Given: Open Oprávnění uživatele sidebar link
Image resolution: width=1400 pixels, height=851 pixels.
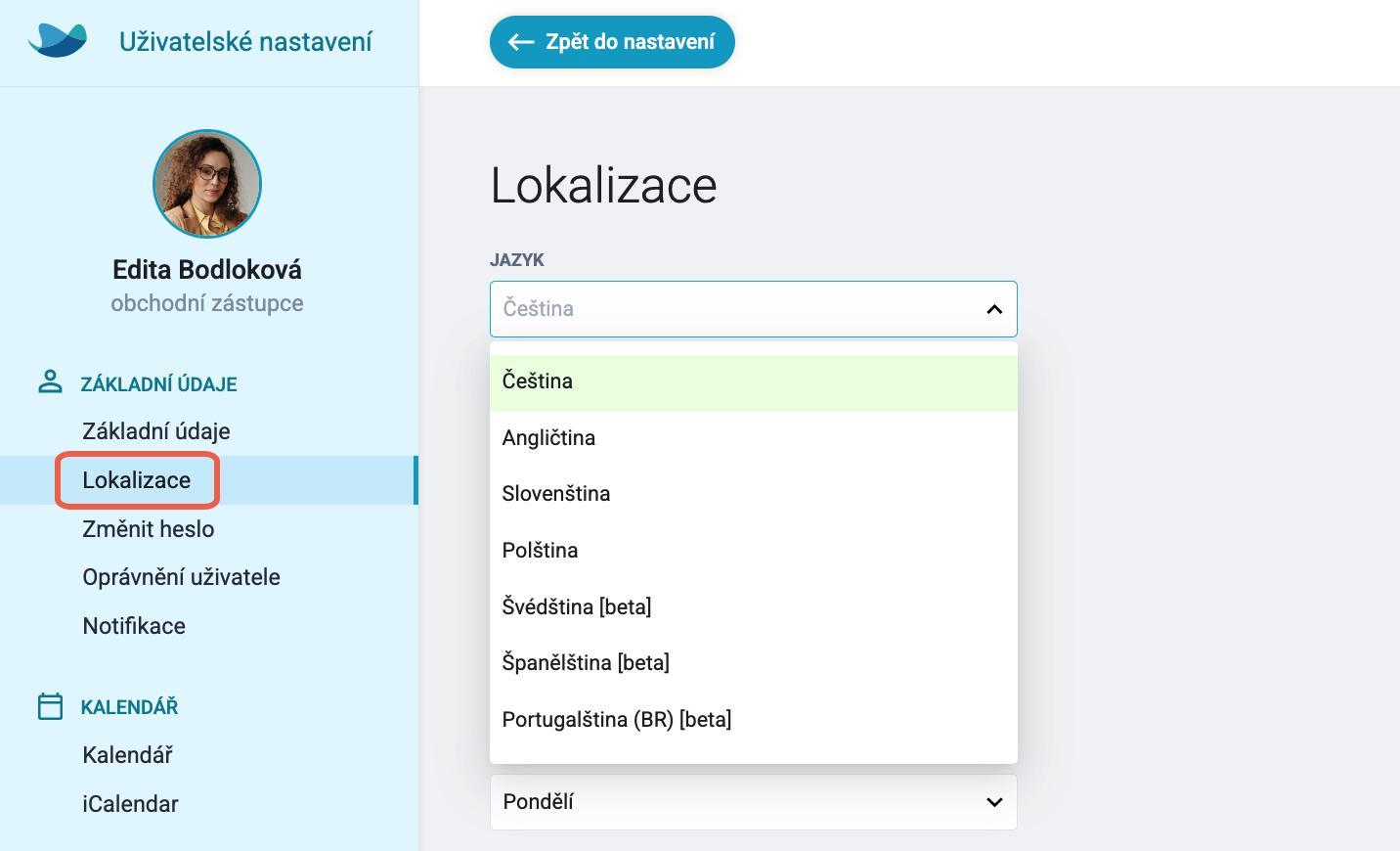Looking at the screenshot, I should [182, 577].
